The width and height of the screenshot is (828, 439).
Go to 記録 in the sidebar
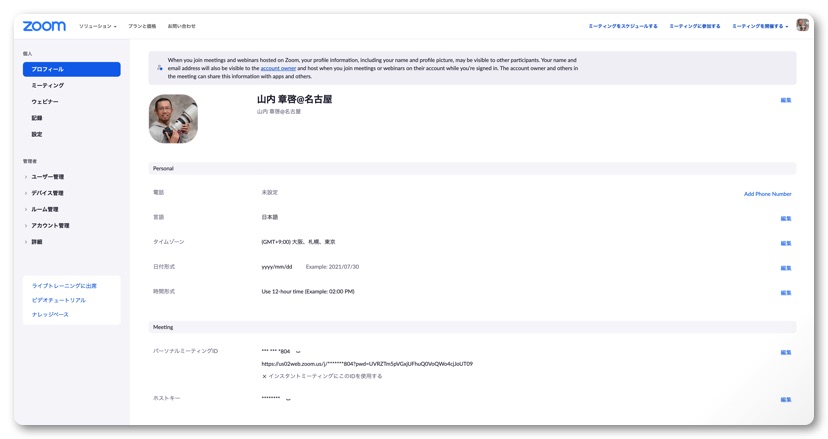[x=37, y=118]
